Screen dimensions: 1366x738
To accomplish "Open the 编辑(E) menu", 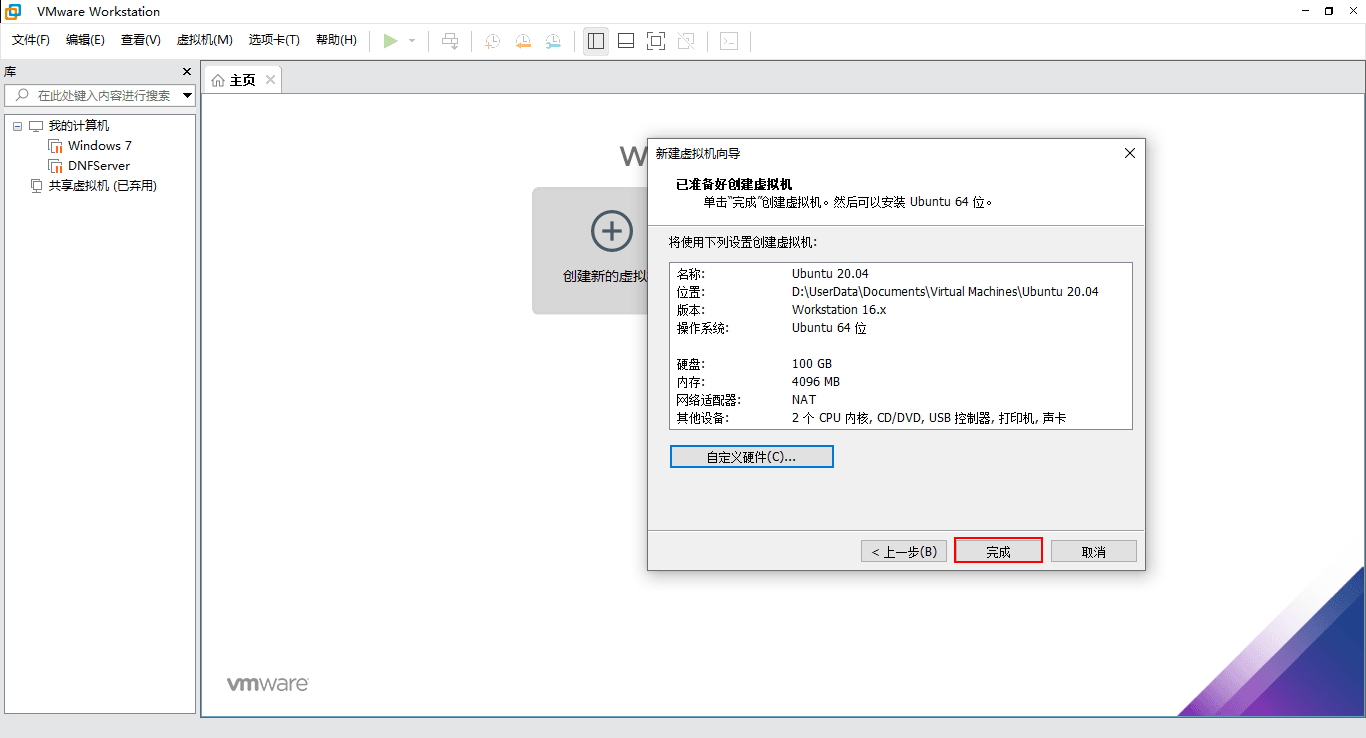I will [x=85, y=40].
